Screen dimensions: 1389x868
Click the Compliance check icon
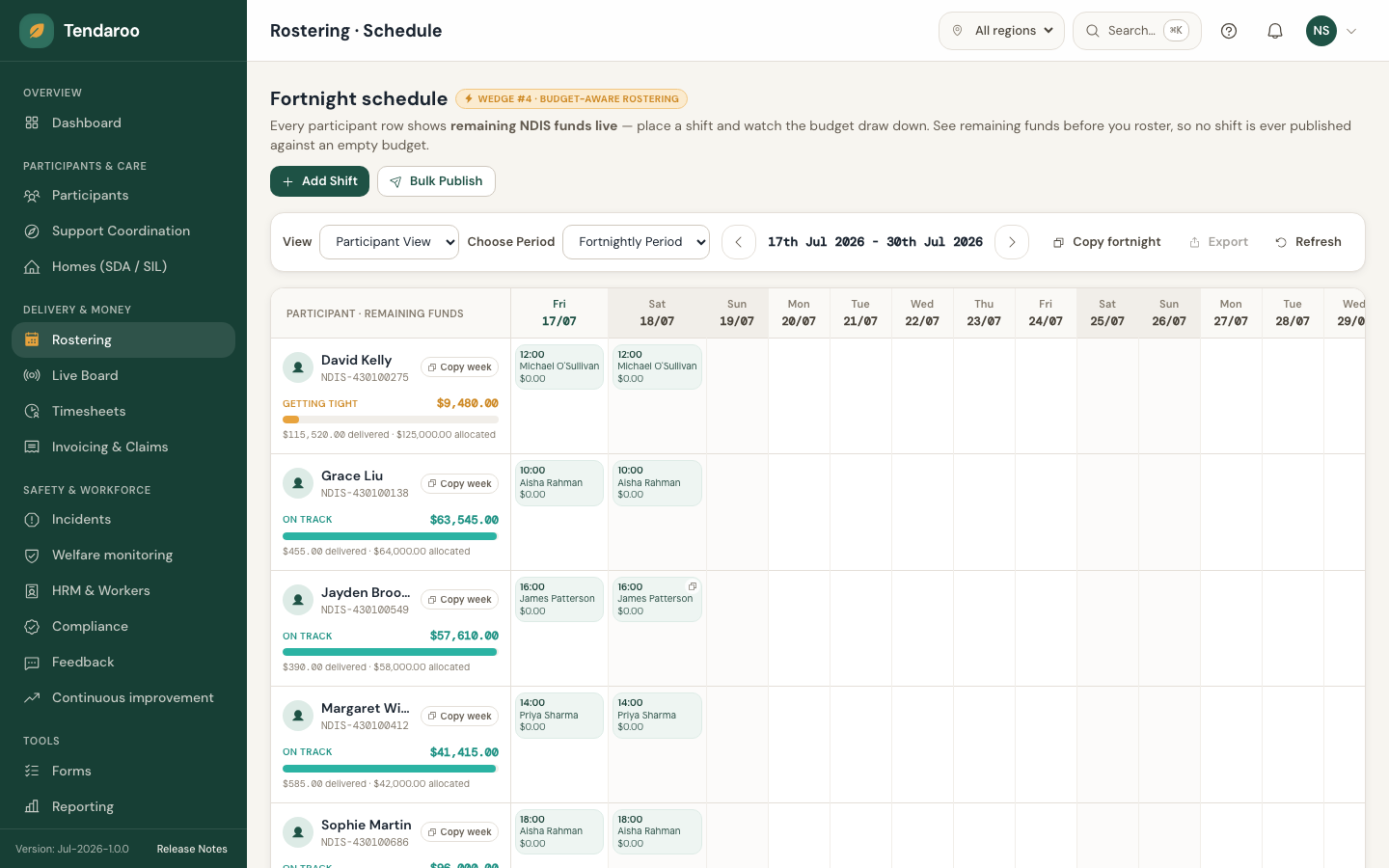(x=32, y=626)
